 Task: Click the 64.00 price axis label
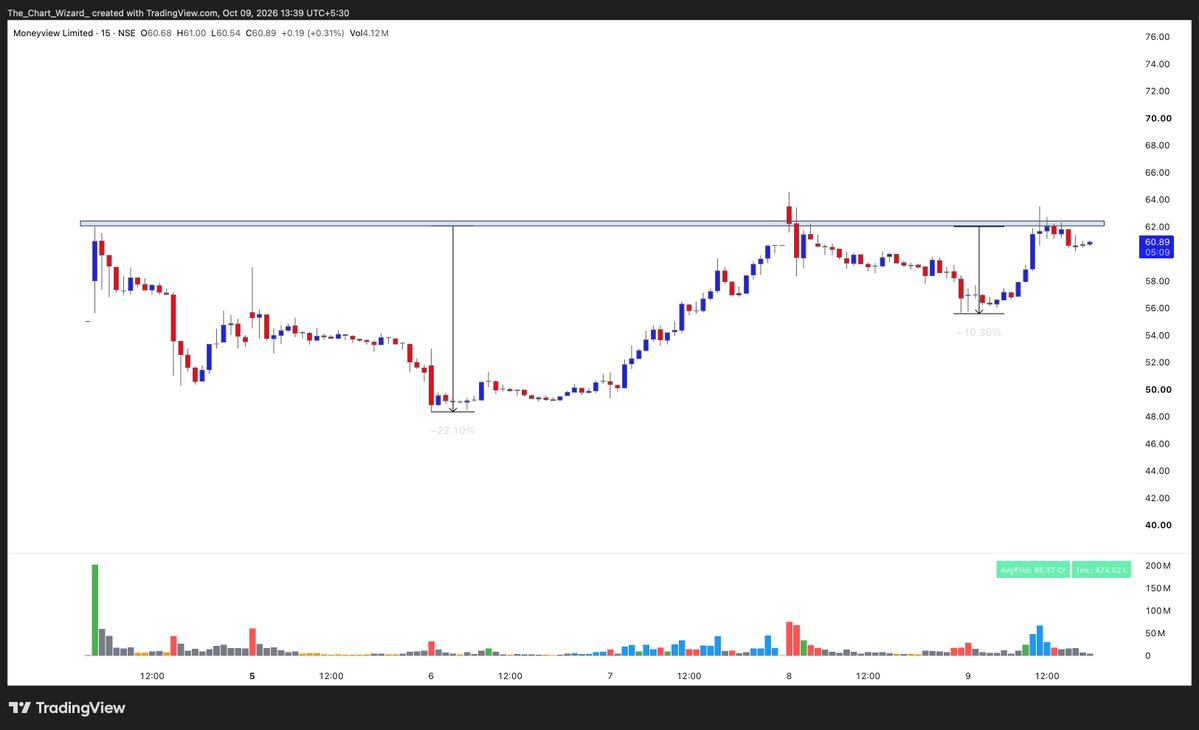click(1157, 200)
